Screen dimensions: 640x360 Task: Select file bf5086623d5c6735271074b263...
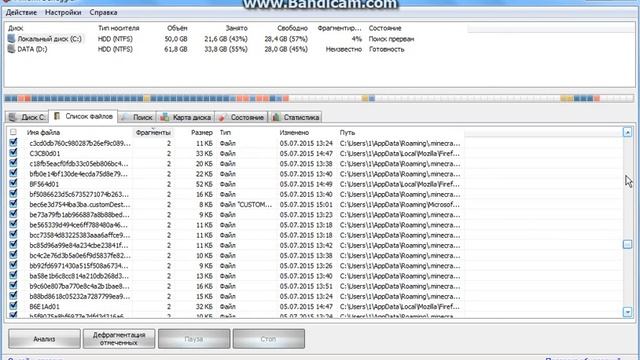point(79,194)
